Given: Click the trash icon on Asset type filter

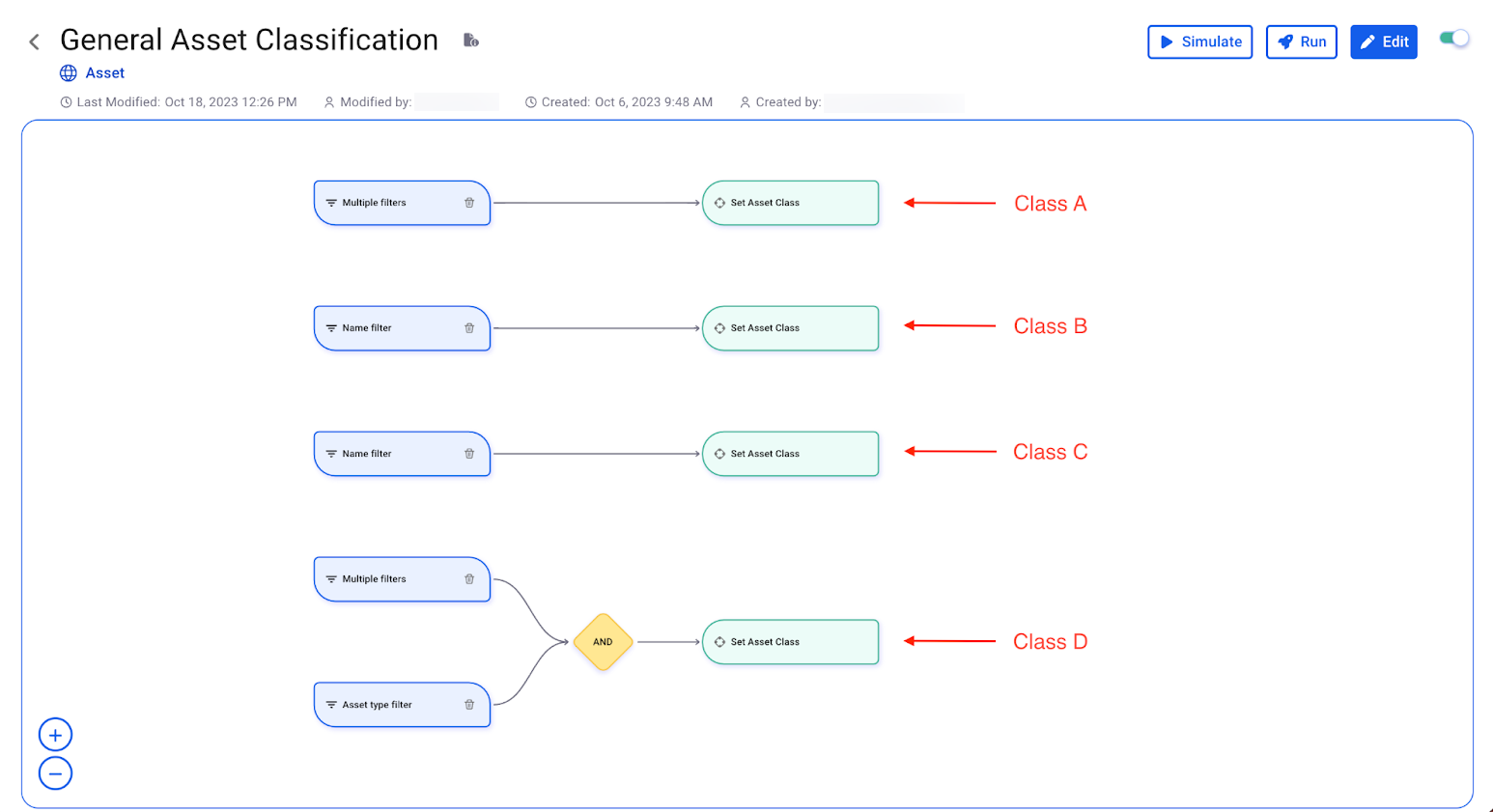Looking at the screenshot, I should click(x=470, y=704).
